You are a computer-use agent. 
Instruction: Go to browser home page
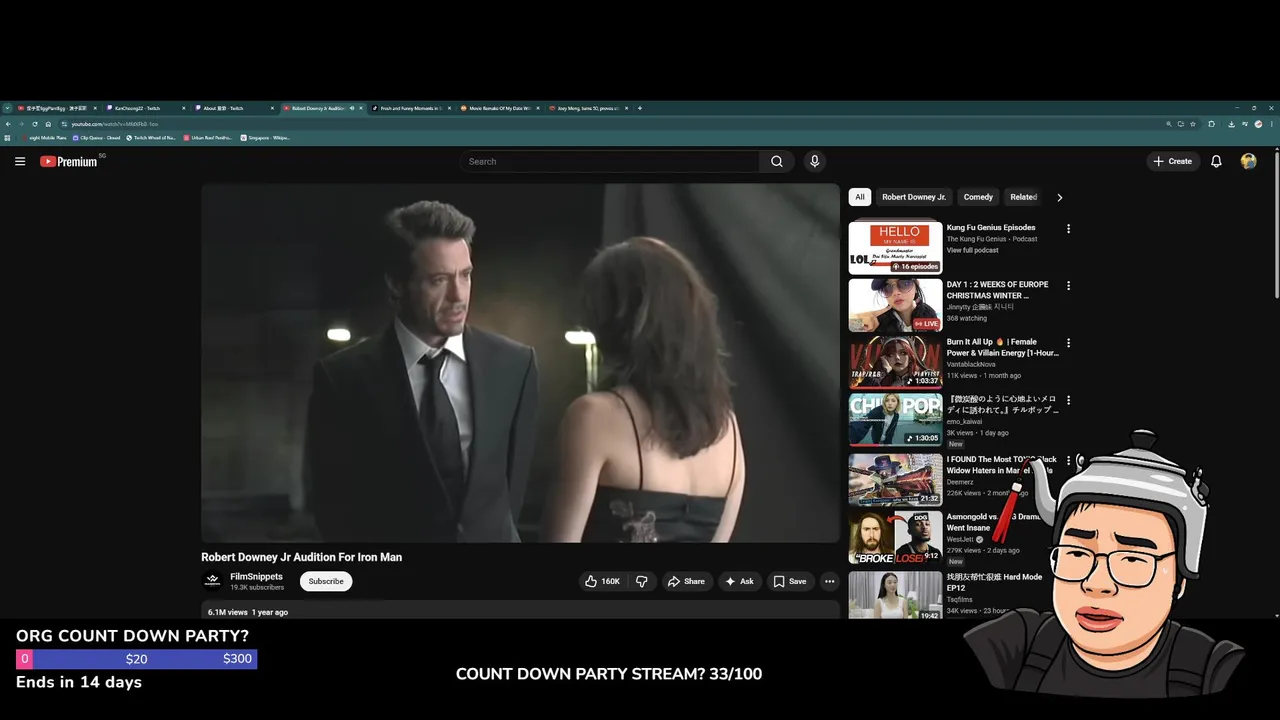(48, 124)
